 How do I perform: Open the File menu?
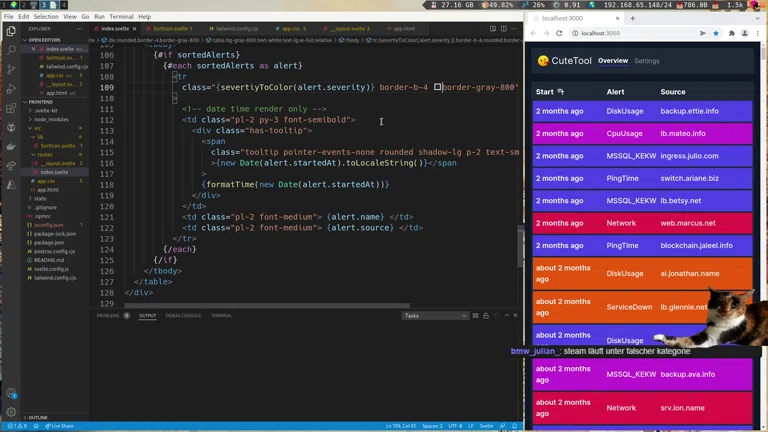point(9,17)
